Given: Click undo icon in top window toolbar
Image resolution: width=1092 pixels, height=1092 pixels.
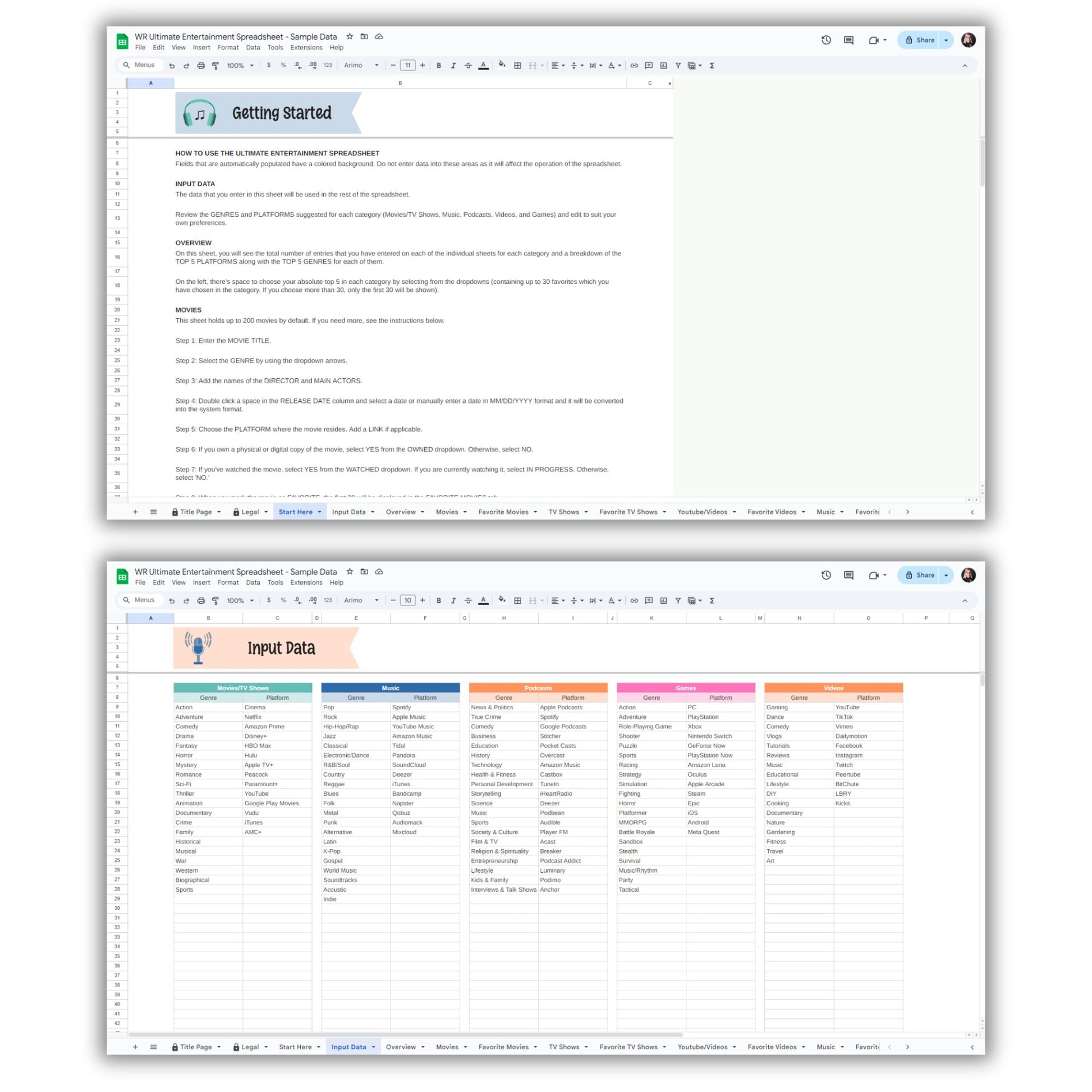Looking at the screenshot, I should [x=172, y=66].
